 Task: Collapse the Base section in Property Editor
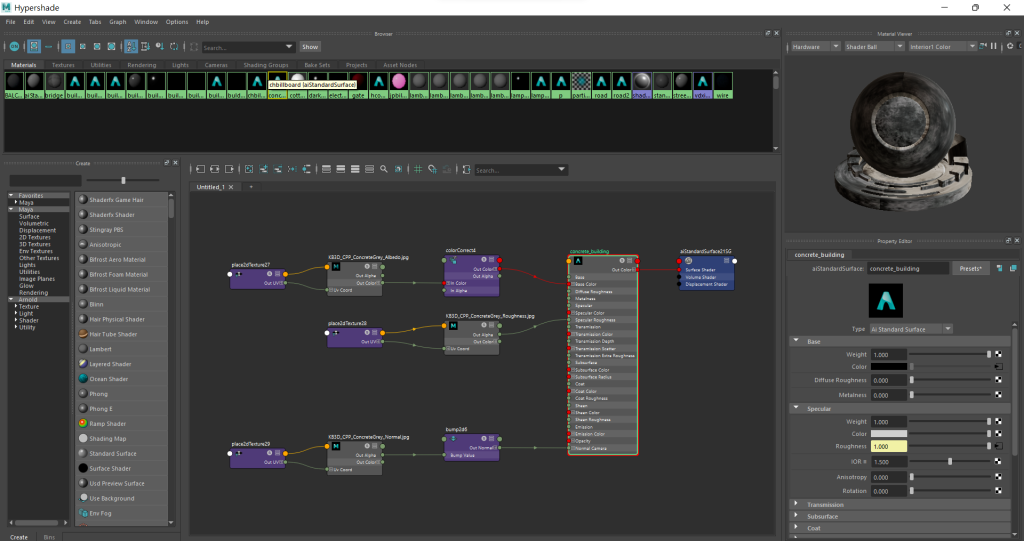(796, 341)
